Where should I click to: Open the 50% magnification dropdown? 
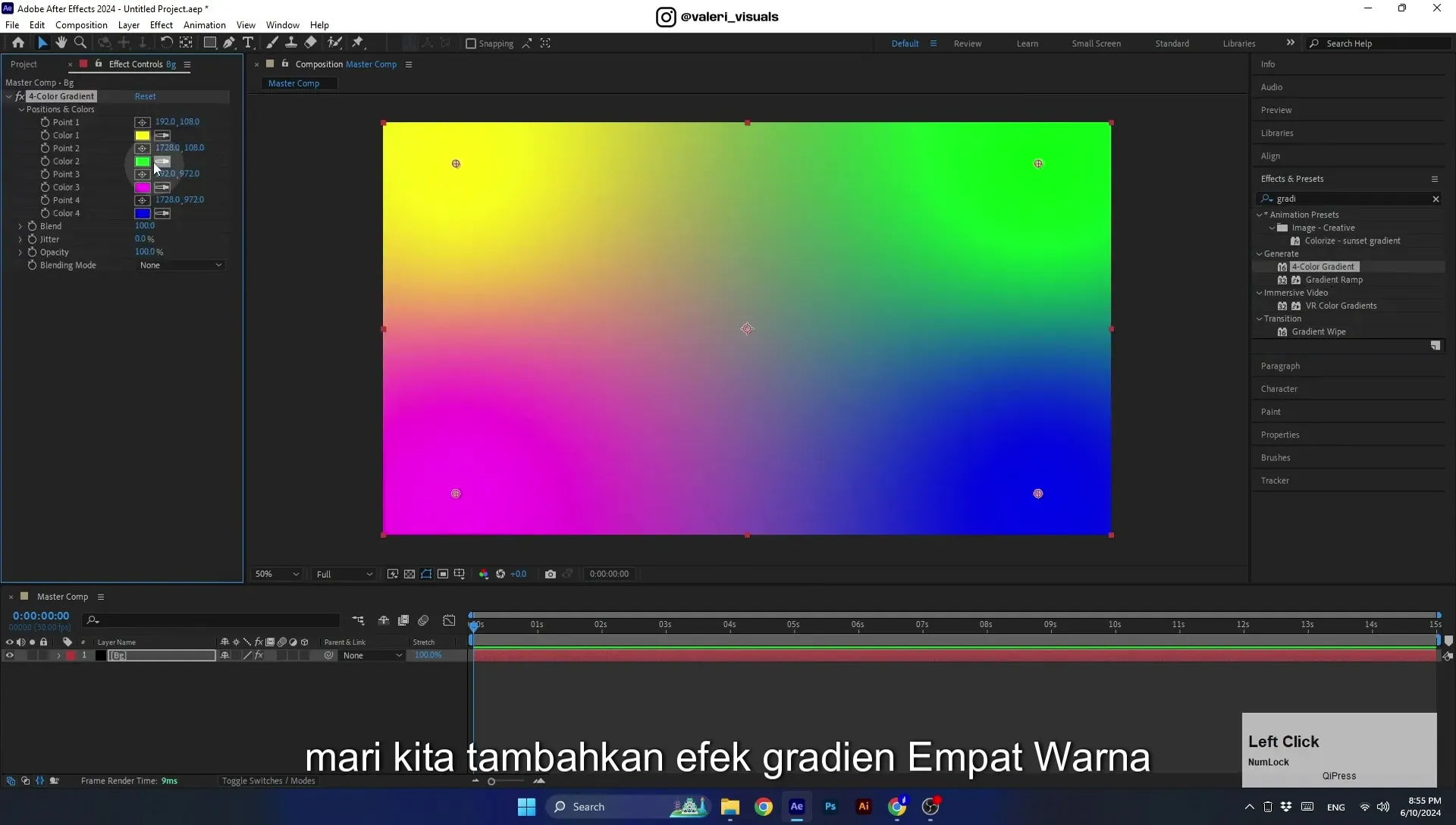pos(277,574)
